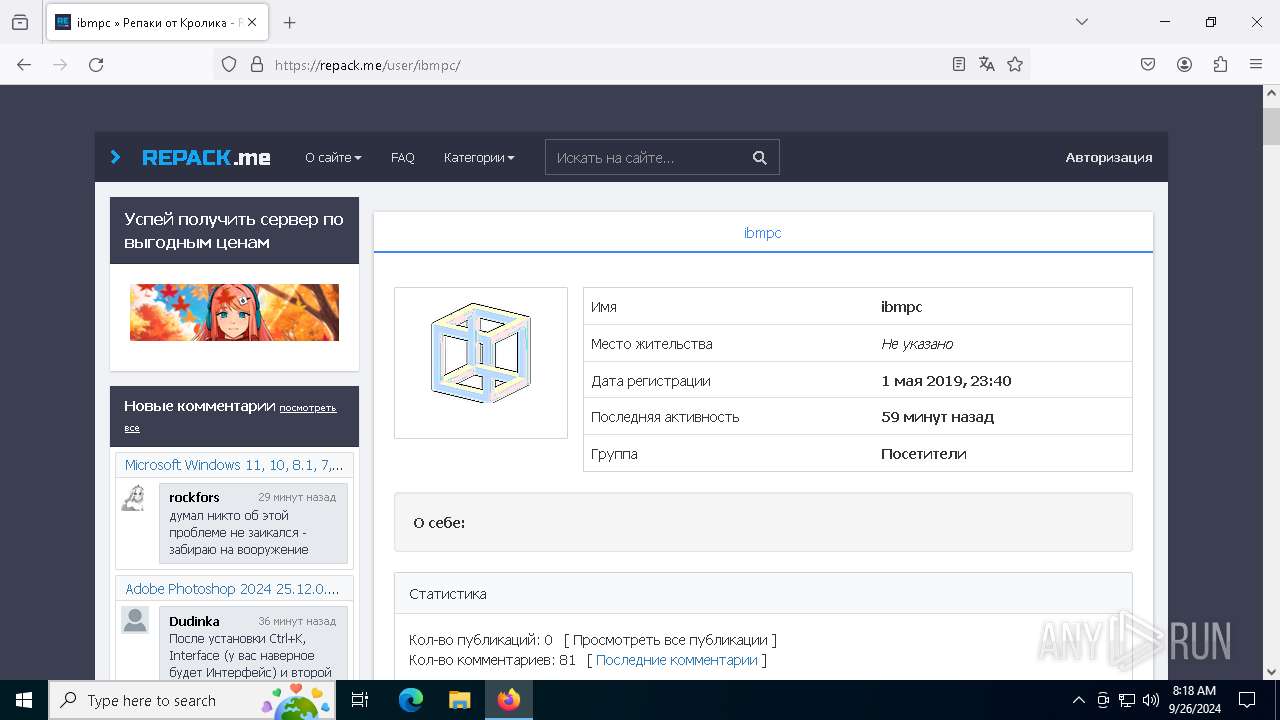Bookmark this page with star

click(x=1015, y=64)
